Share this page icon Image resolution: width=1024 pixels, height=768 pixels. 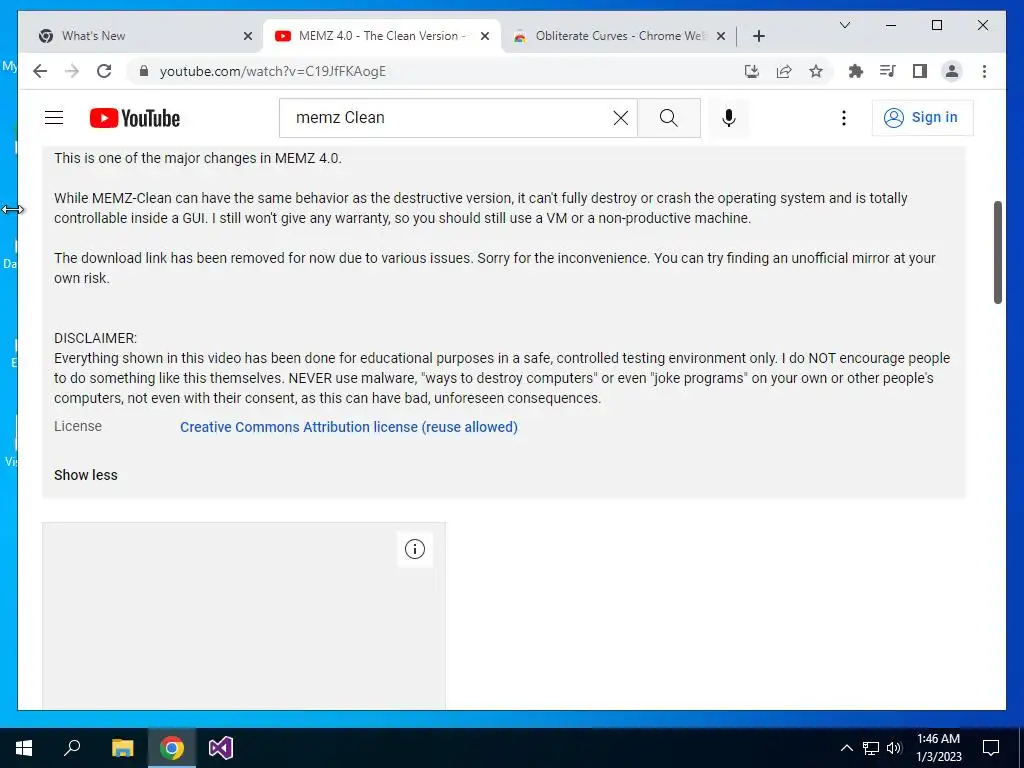[784, 71]
